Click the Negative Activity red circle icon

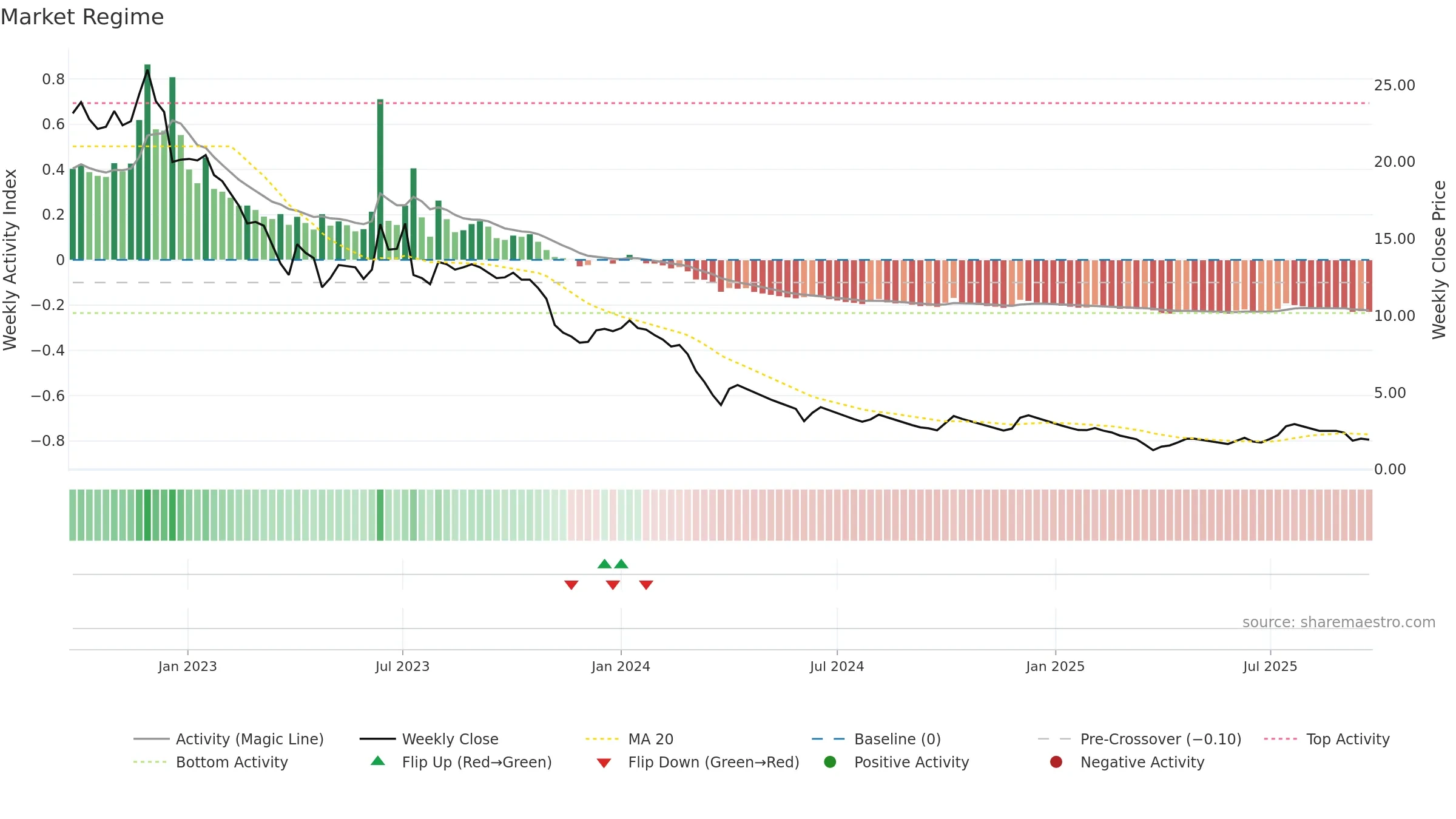pos(1056,761)
